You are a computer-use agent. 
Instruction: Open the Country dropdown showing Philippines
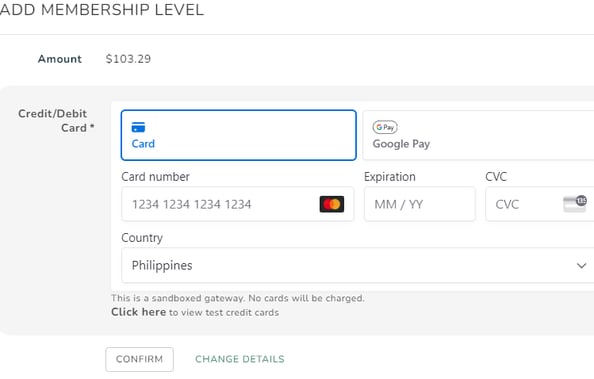[x=358, y=265]
